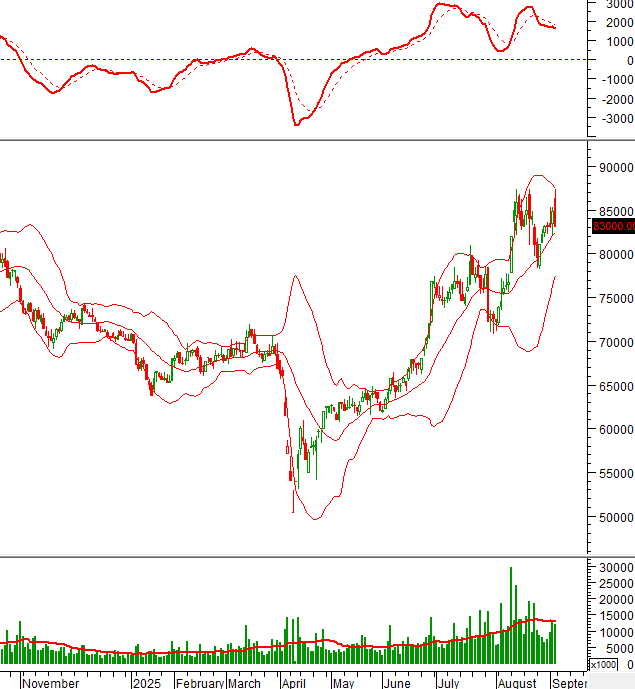Click the 3000 label on oscillator axis

pos(616,4)
